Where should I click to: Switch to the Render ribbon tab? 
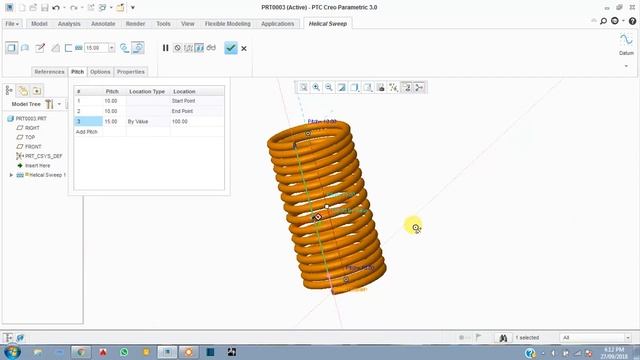(135, 24)
